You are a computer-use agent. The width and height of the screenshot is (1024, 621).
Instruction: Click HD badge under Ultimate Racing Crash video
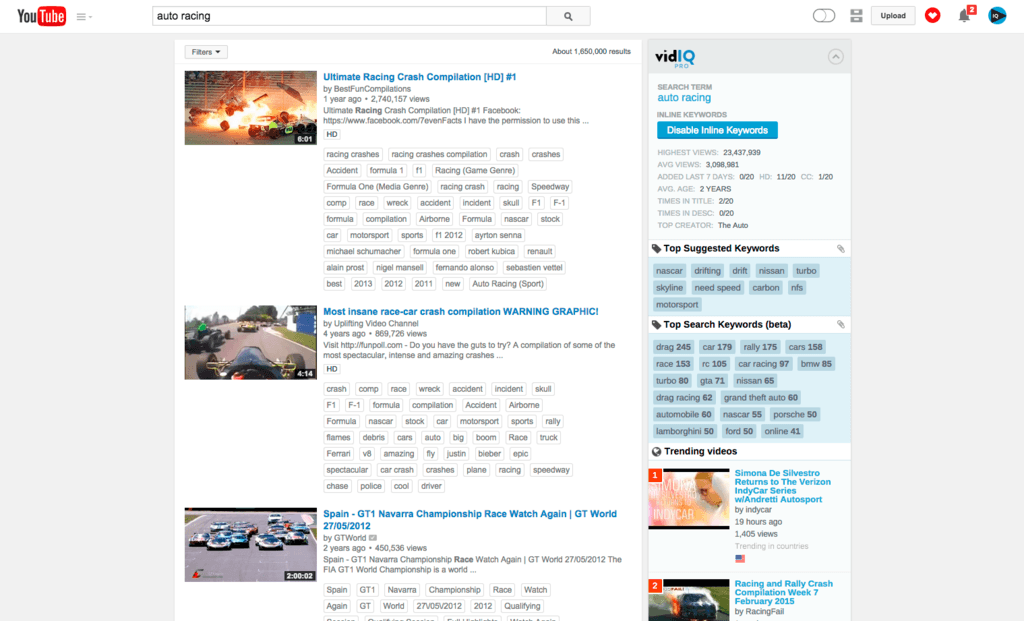pos(332,135)
